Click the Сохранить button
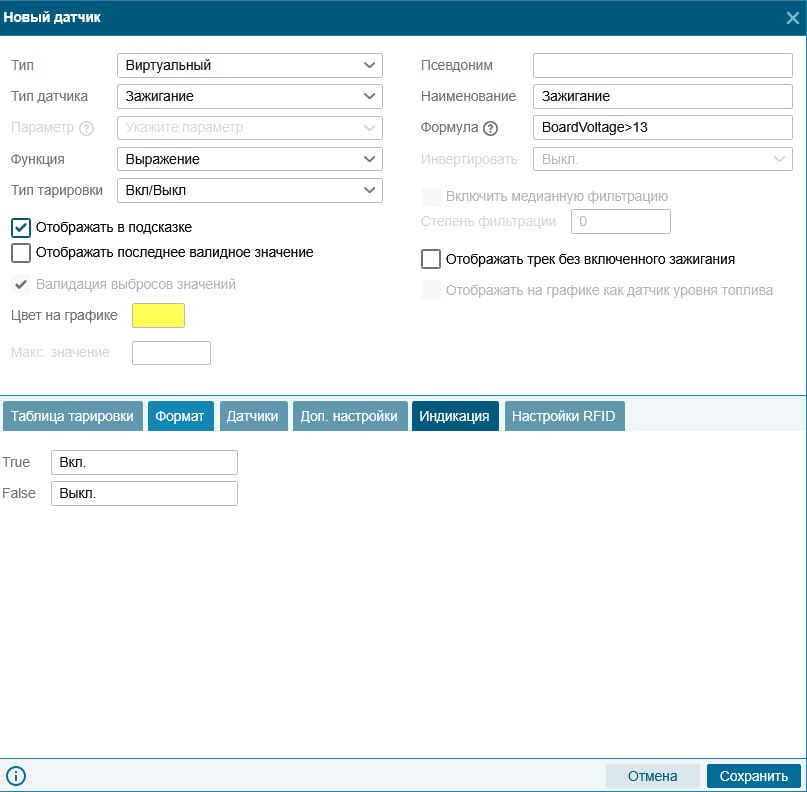 (753, 776)
